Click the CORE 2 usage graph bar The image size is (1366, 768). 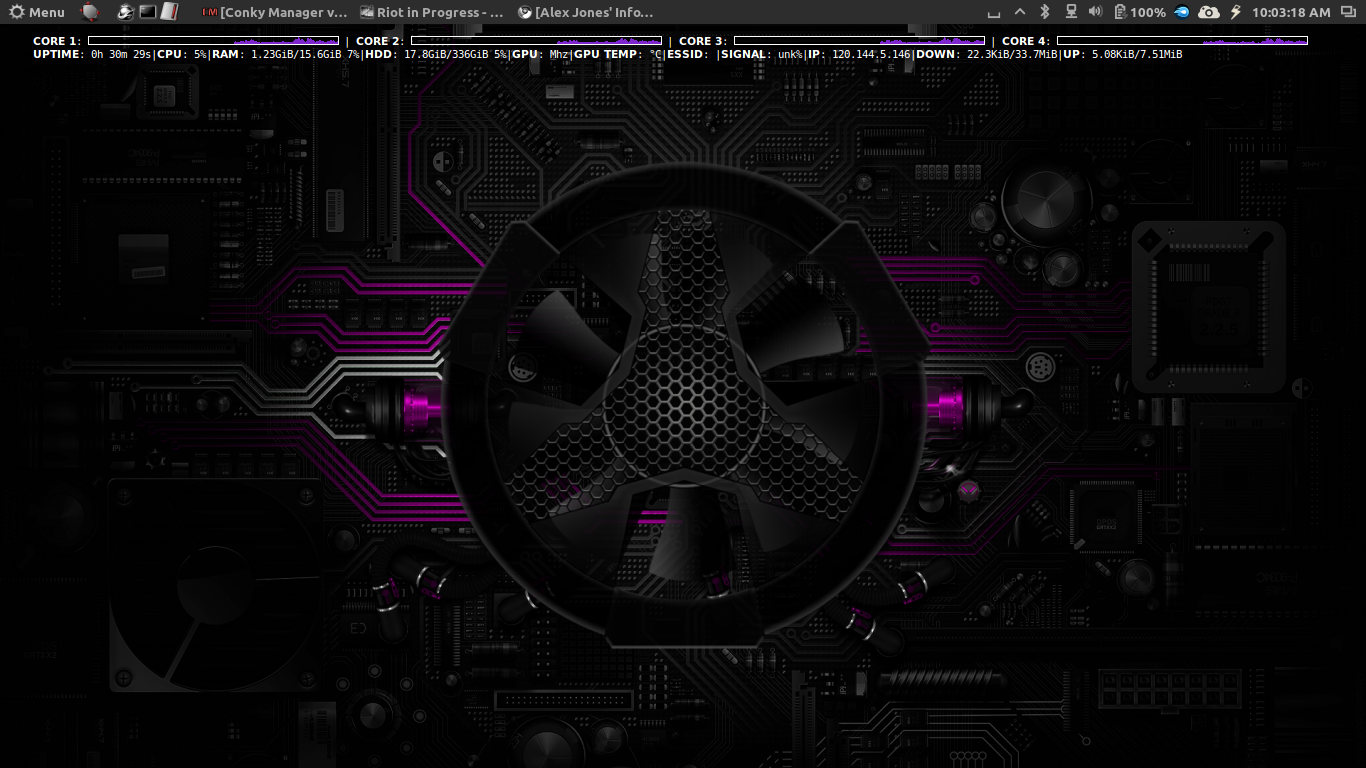(536, 41)
